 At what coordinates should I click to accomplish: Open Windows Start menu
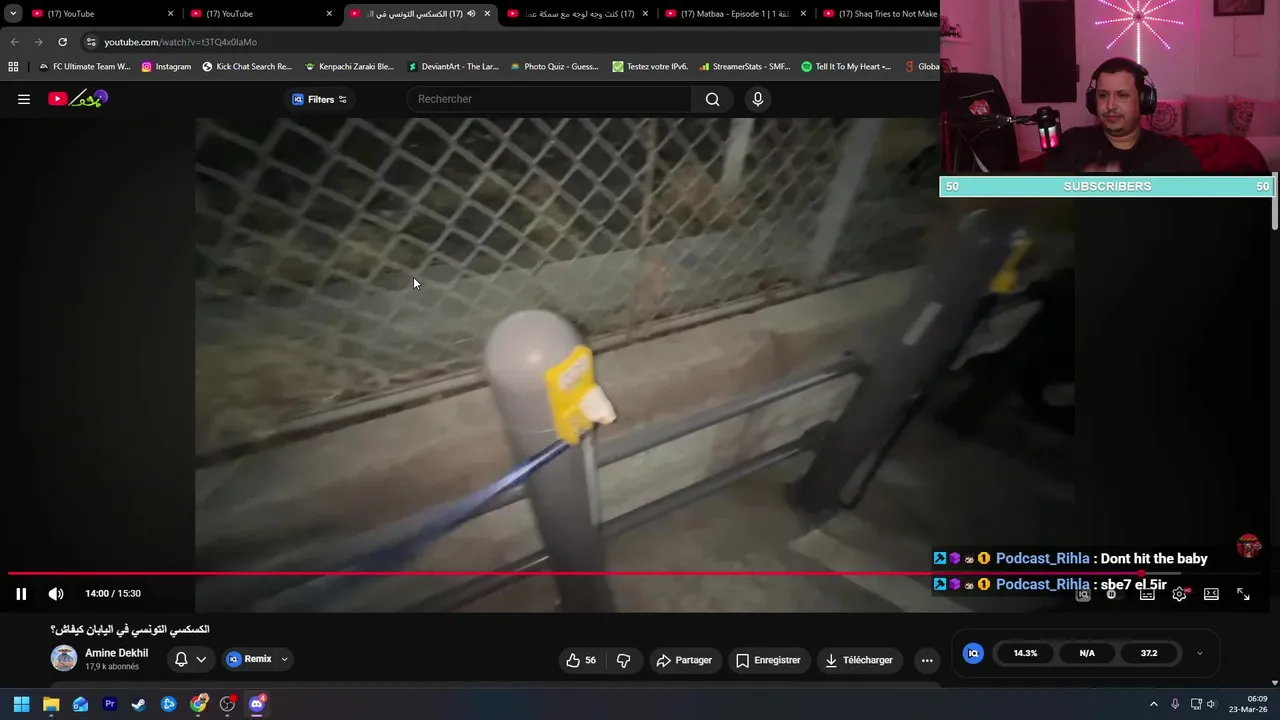21,704
